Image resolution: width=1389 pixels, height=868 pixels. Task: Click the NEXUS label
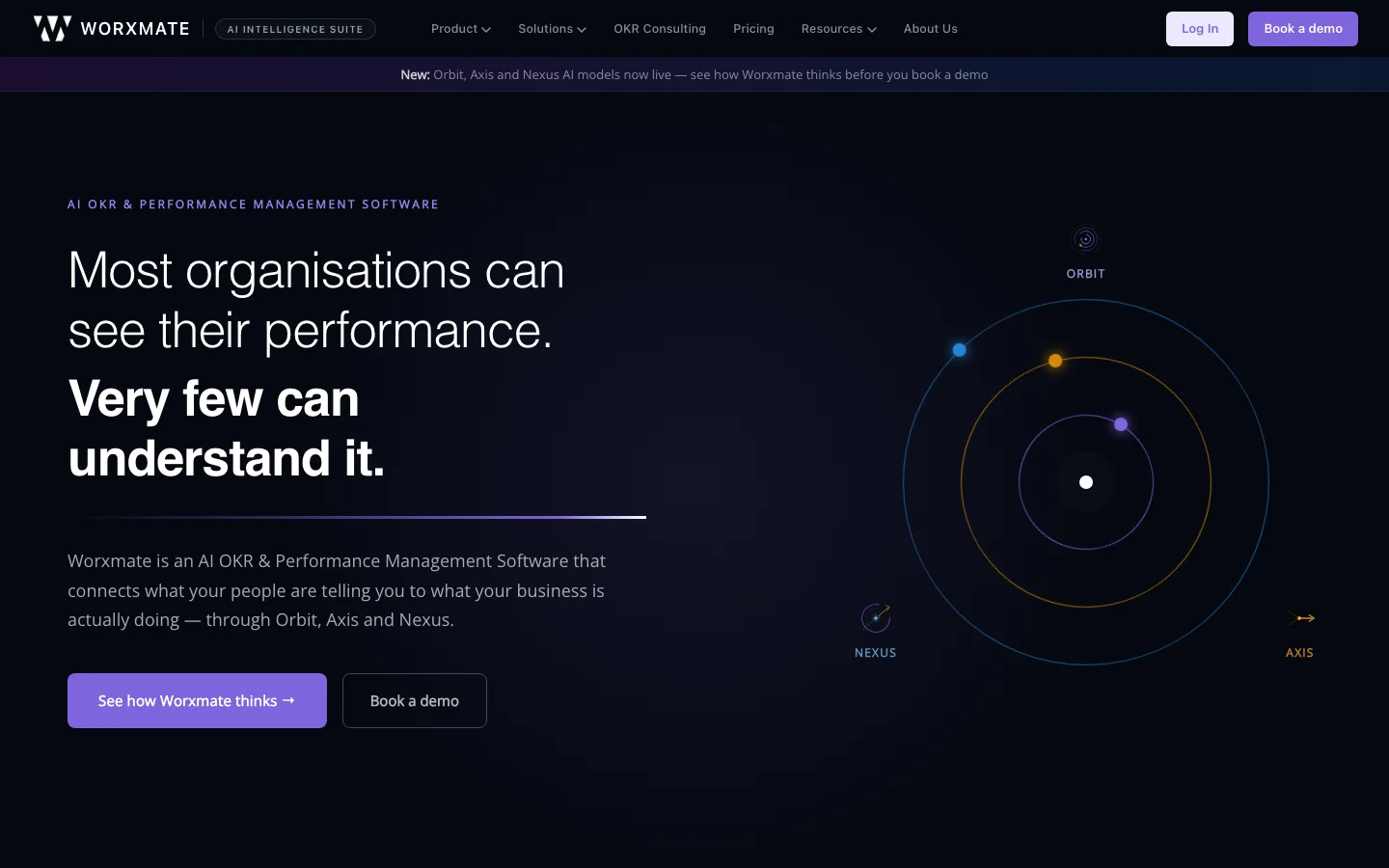[x=876, y=653]
